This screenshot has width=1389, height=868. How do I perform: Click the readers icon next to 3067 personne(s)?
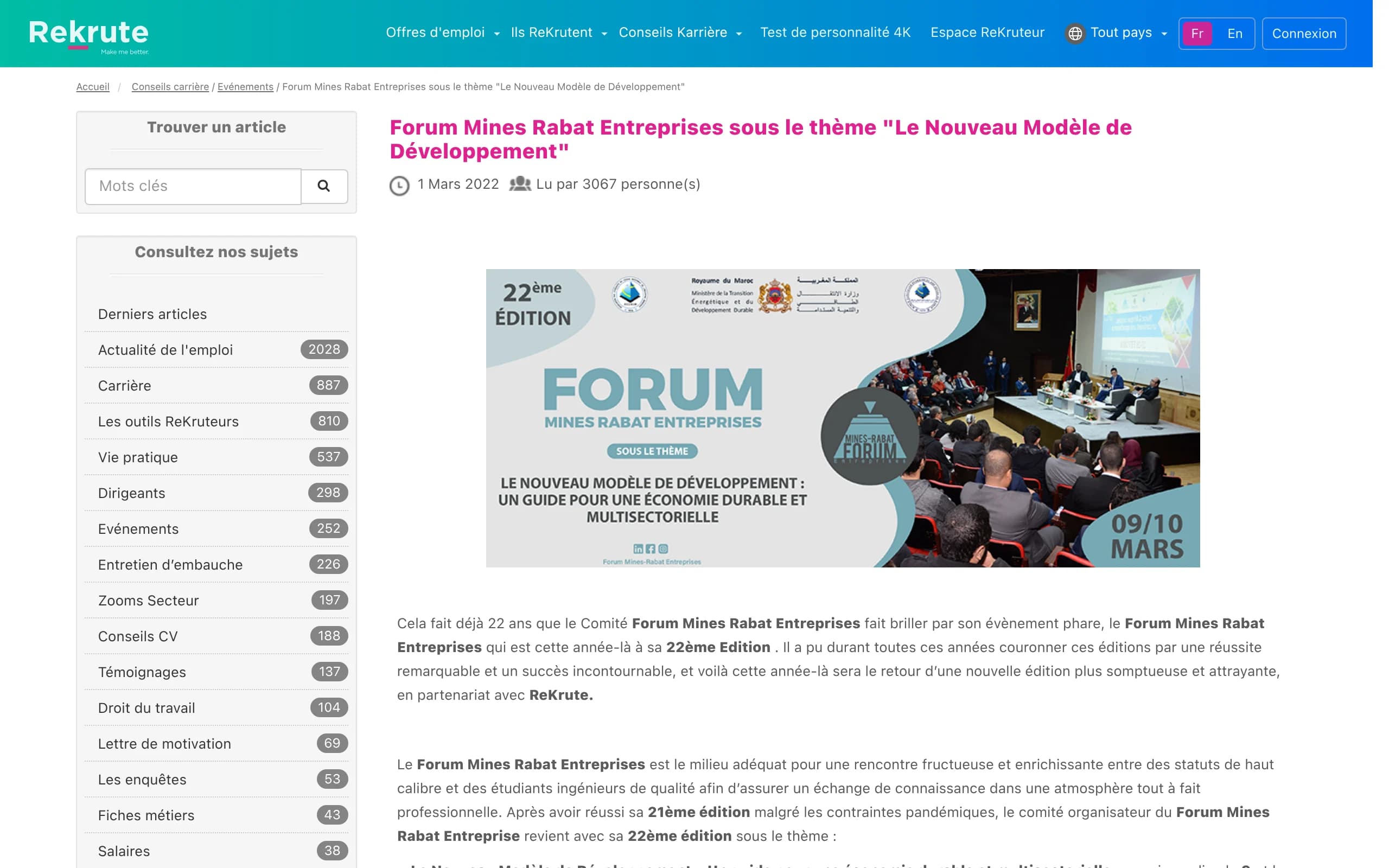tap(519, 184)
